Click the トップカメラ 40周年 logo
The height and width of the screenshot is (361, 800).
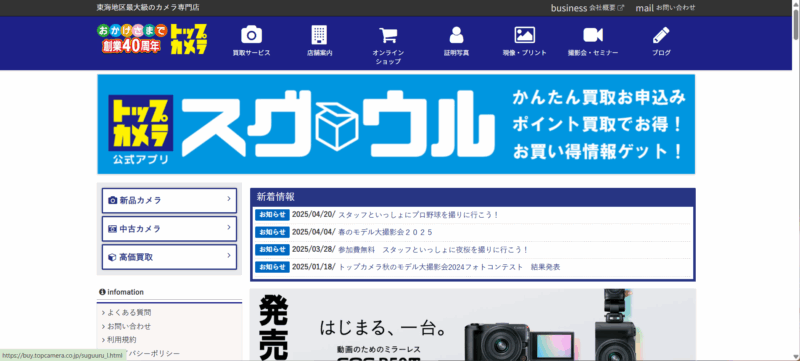click(153, 39)
